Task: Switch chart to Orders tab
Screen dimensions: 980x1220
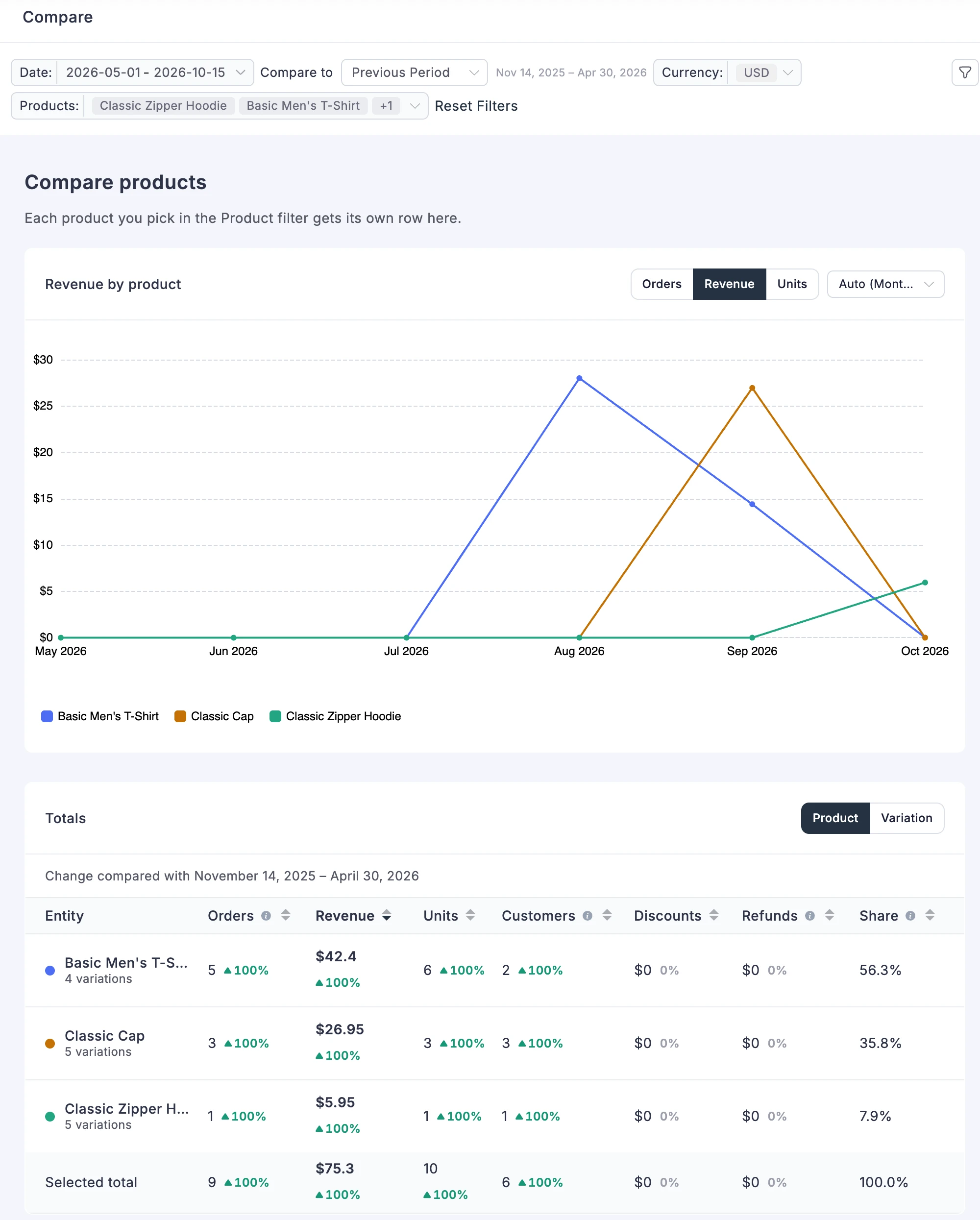Action: pos(661,284)
